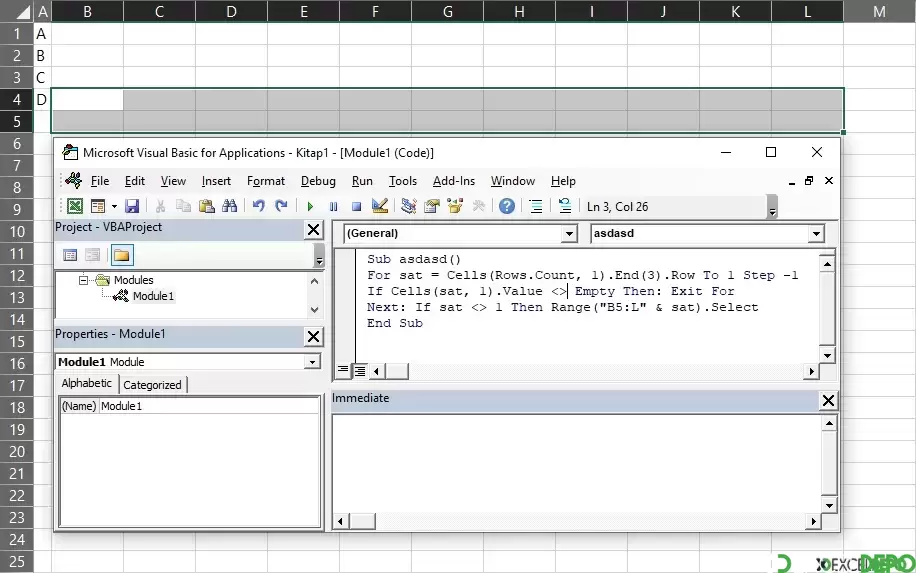
Task: Open the (General) object dropdown
Action: (x=568, y=234)
